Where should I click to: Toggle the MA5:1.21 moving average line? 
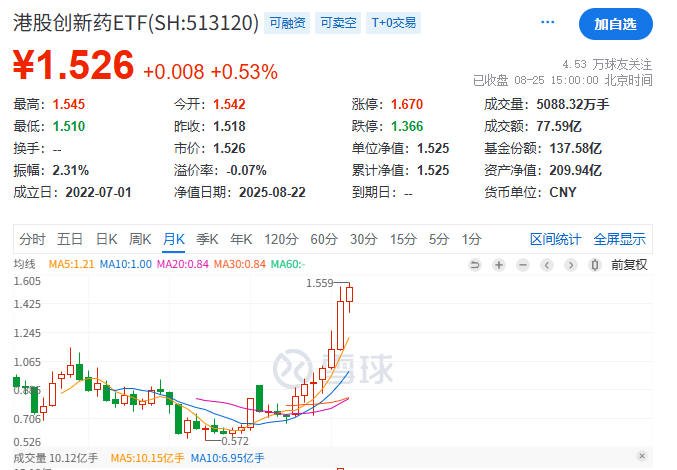click(x=71, y=264)
